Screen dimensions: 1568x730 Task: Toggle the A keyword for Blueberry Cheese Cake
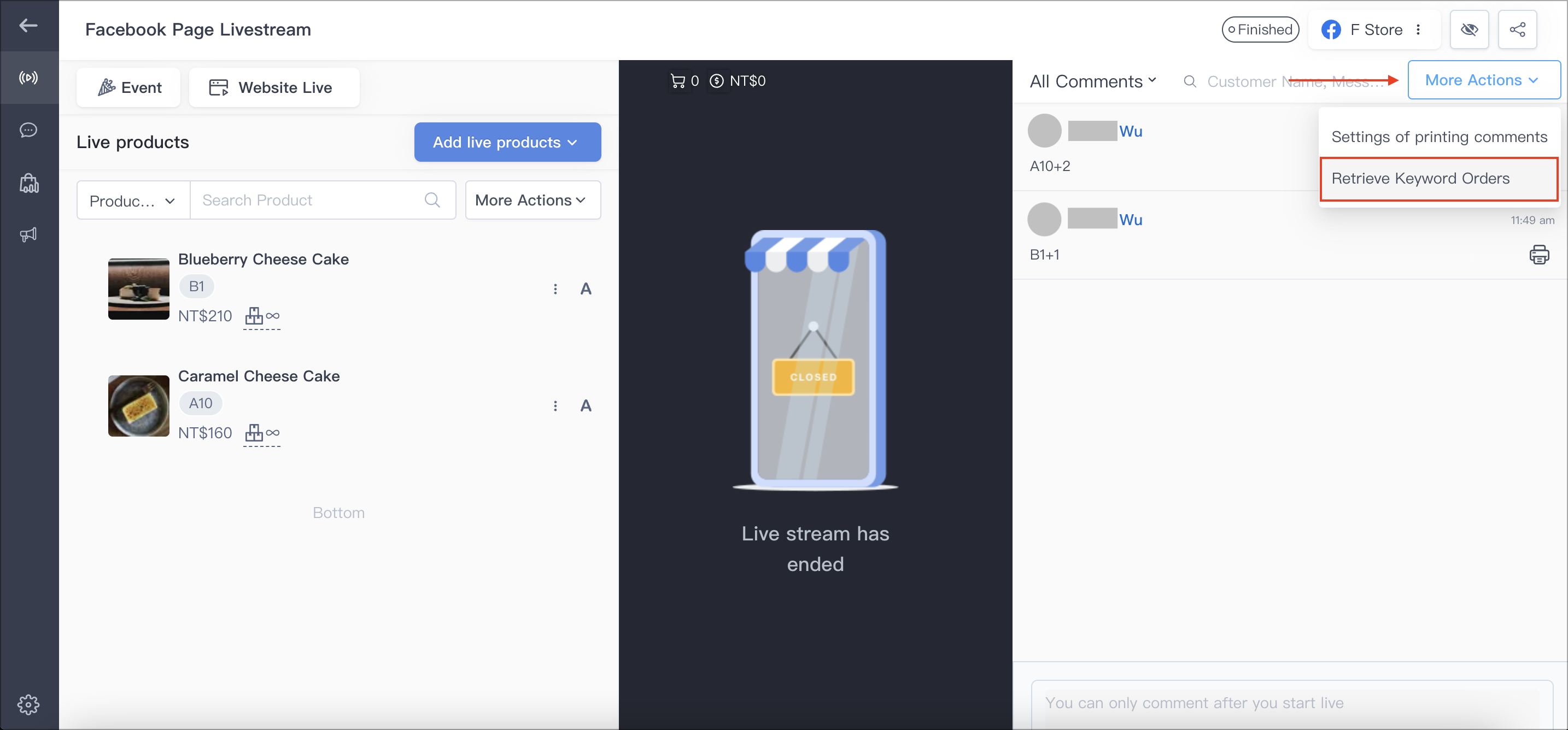tap(586, 289)
